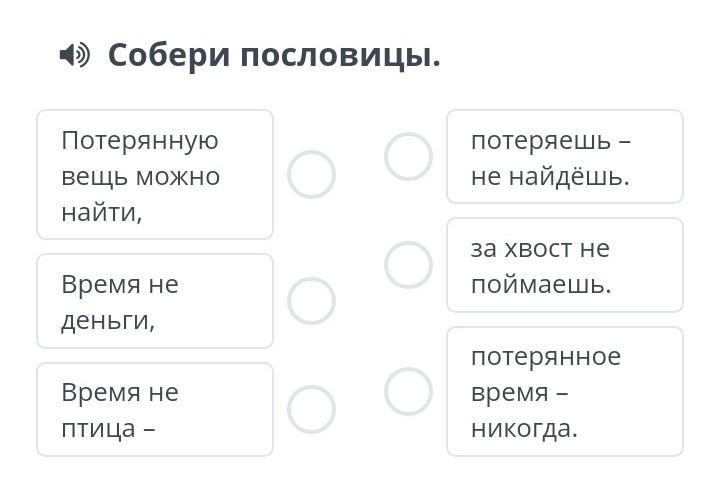Click the 'потерянное время – никогда.' card

565,391
